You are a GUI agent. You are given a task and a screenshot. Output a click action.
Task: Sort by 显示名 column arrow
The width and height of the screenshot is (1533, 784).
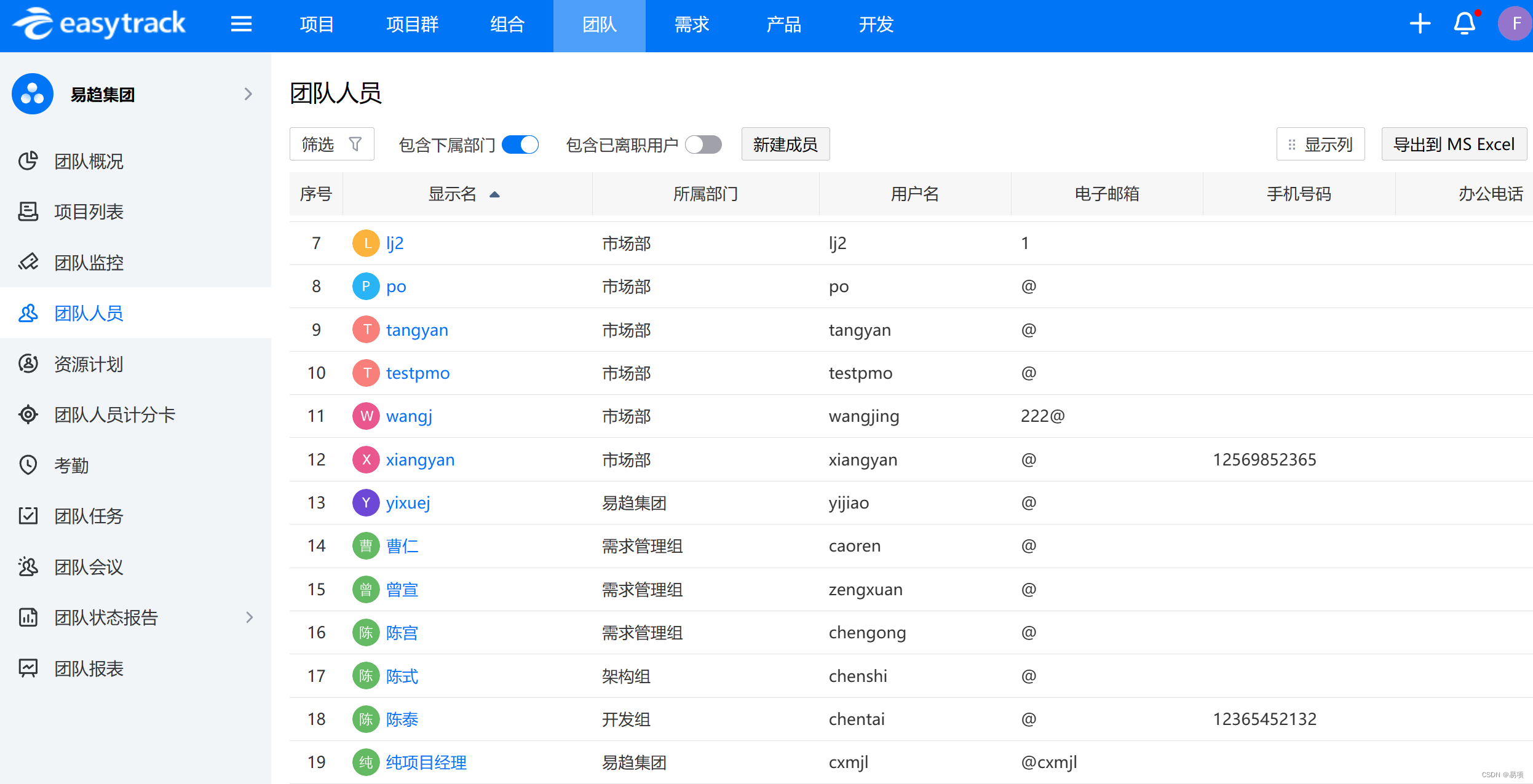pyautogui.click(x=494, y=195)
